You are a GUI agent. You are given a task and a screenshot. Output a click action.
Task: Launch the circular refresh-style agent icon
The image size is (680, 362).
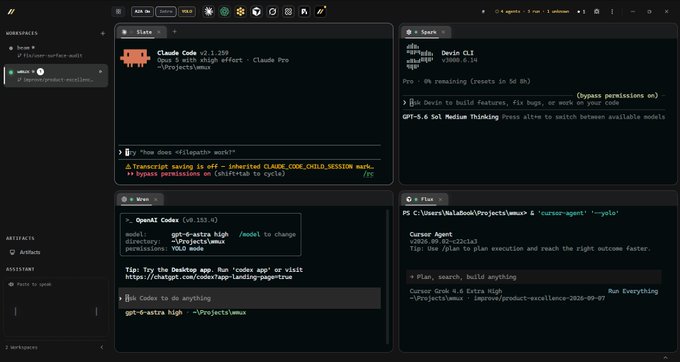272,12
